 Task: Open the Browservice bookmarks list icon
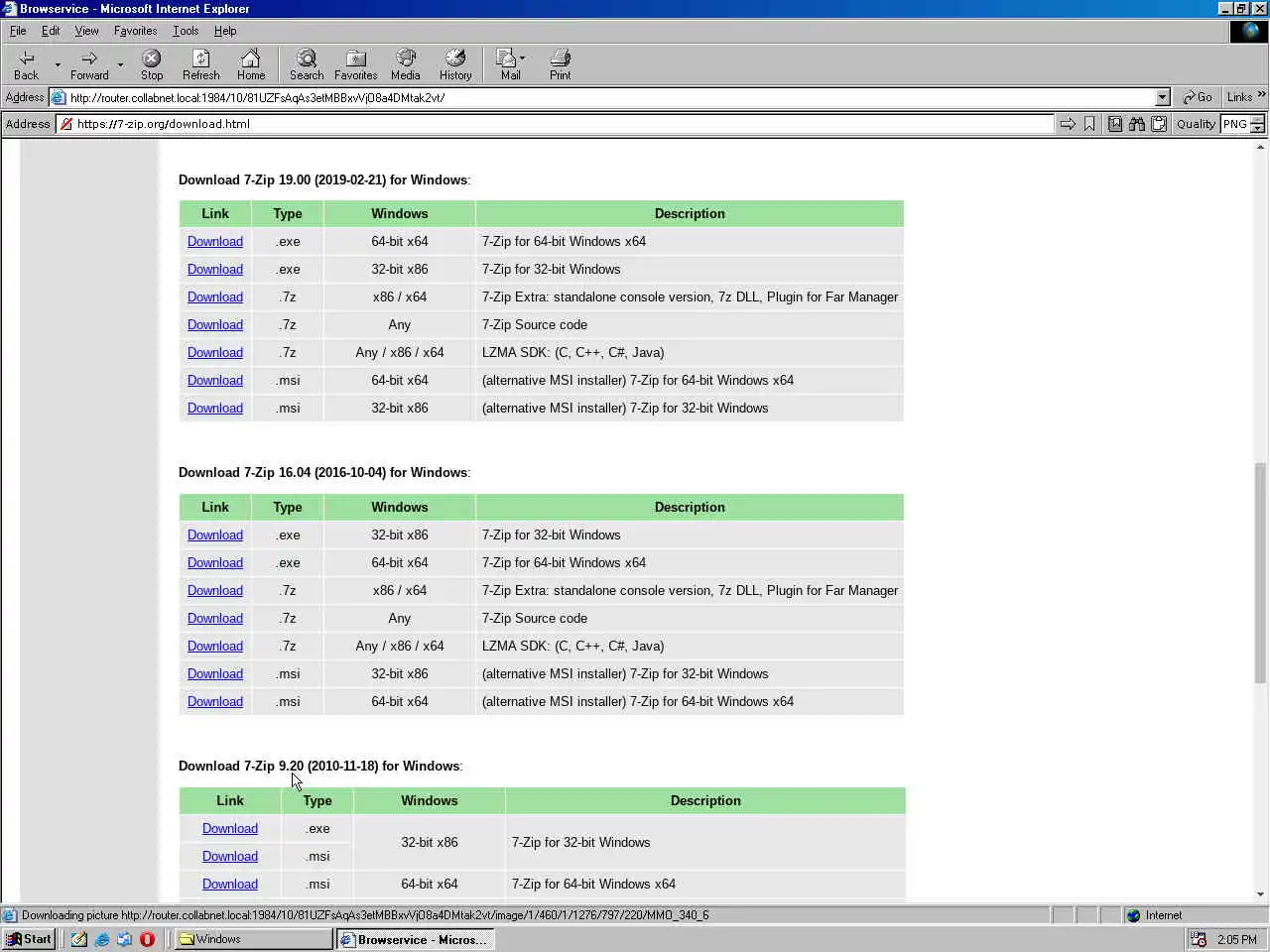pyautogui.click(x=1115, y=124)
